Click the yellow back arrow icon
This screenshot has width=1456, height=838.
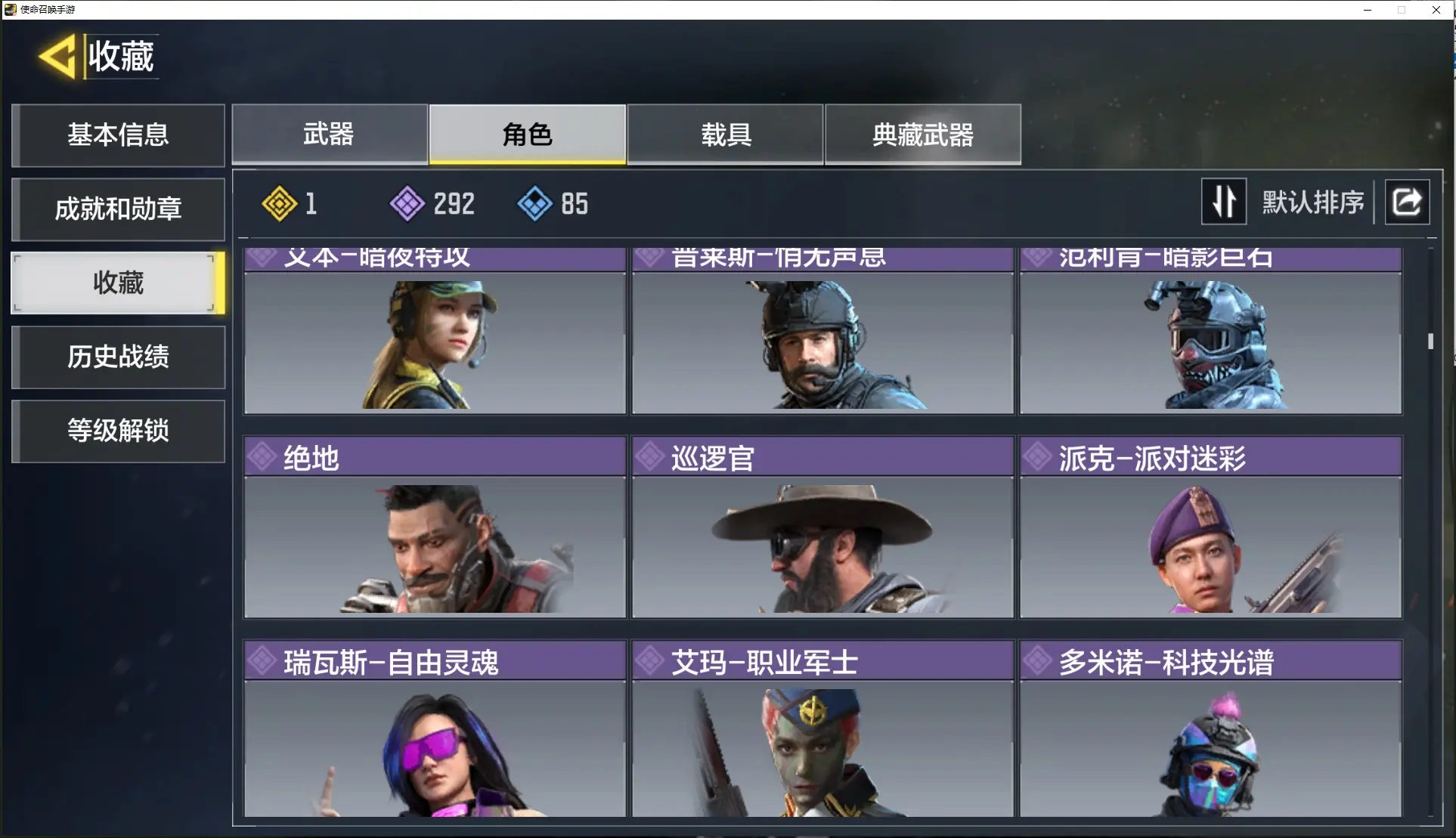(57, 56)
